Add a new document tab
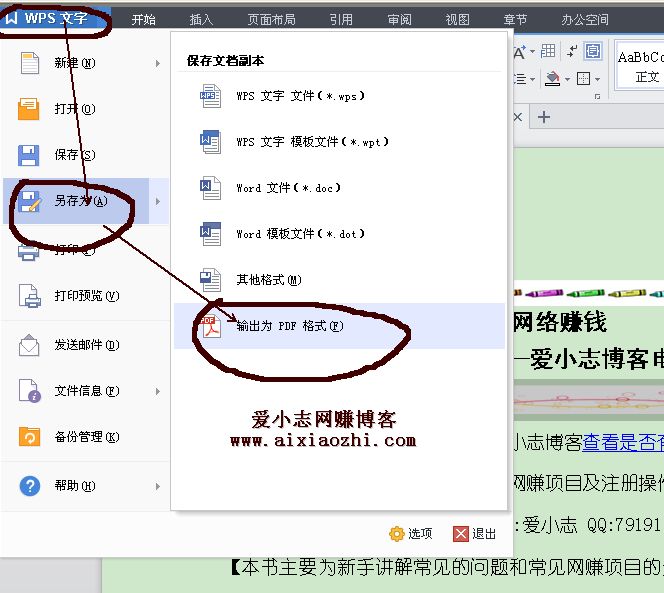 coord(544,117)
